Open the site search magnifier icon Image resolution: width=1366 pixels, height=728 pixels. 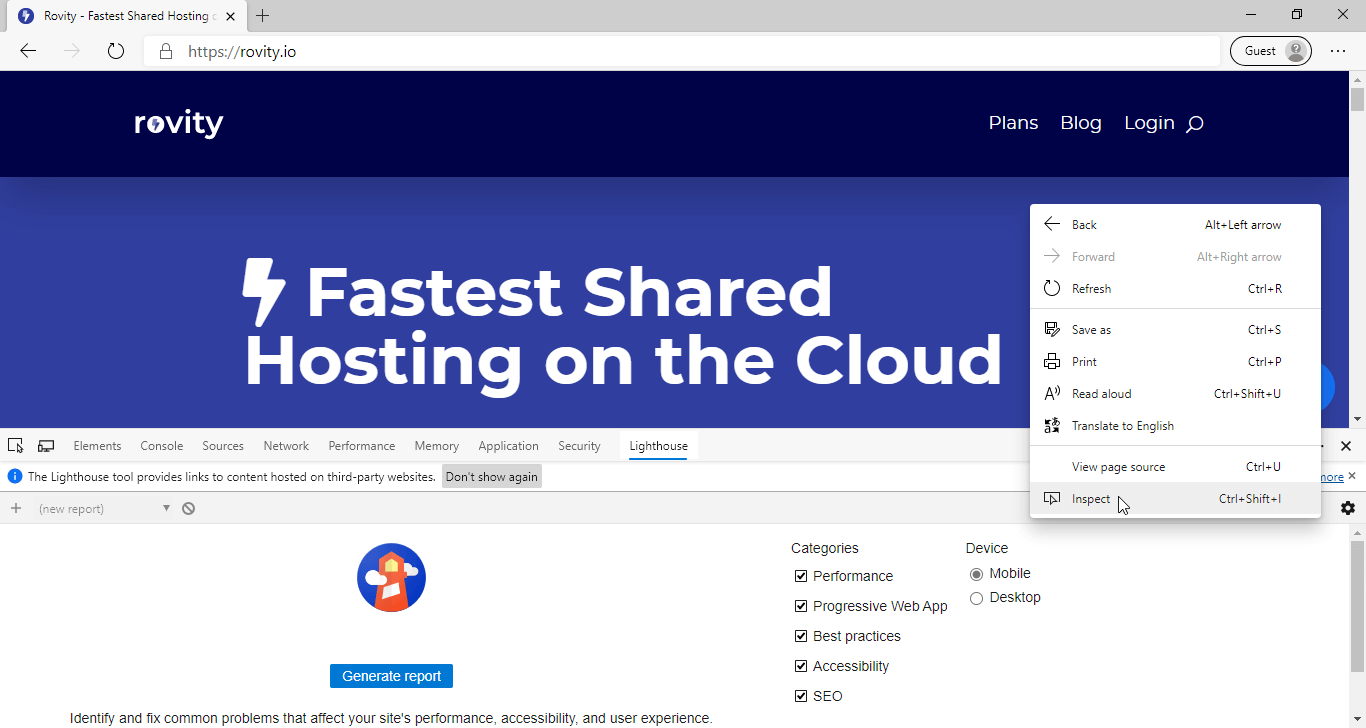click(1194, 124)
